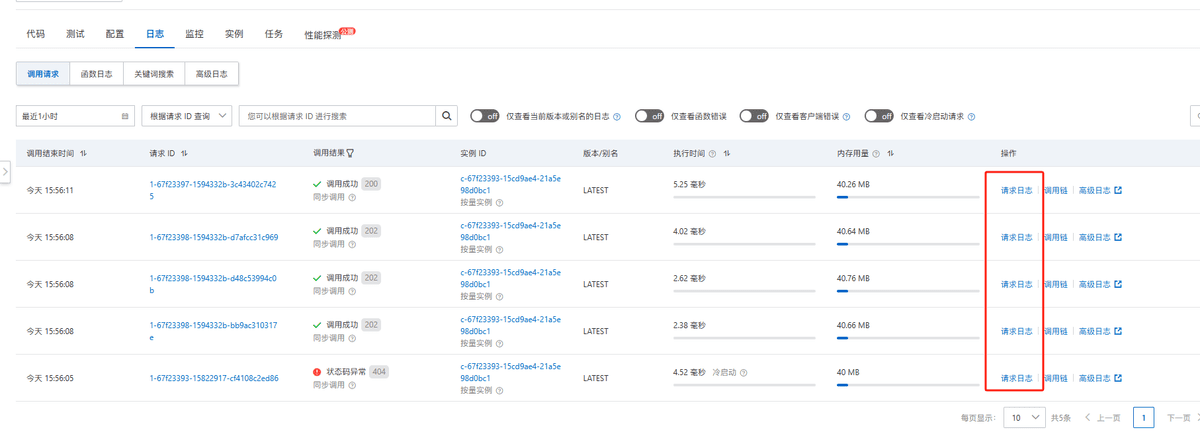Sort by 调用结束时间 column
This screenshot has width=1200, height=438.
pyautogui.click(x=83, y=153)
